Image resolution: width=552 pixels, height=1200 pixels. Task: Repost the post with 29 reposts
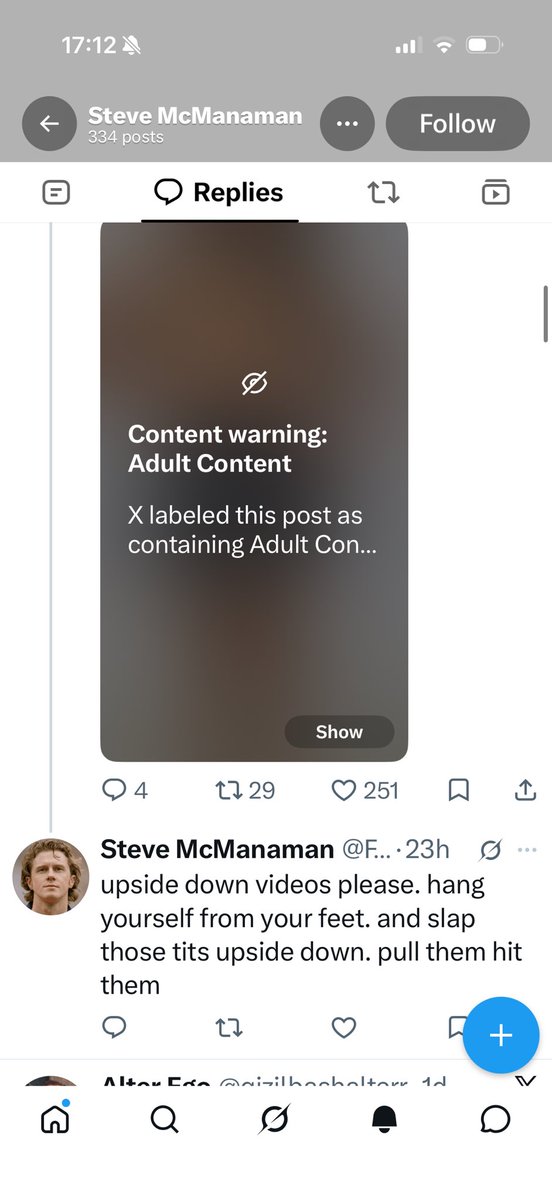[x=245, y=790]
